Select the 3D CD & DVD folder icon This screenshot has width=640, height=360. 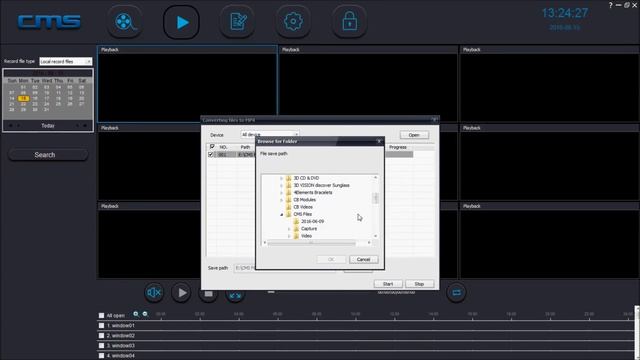pyautogui.click(x=289, y=178)
